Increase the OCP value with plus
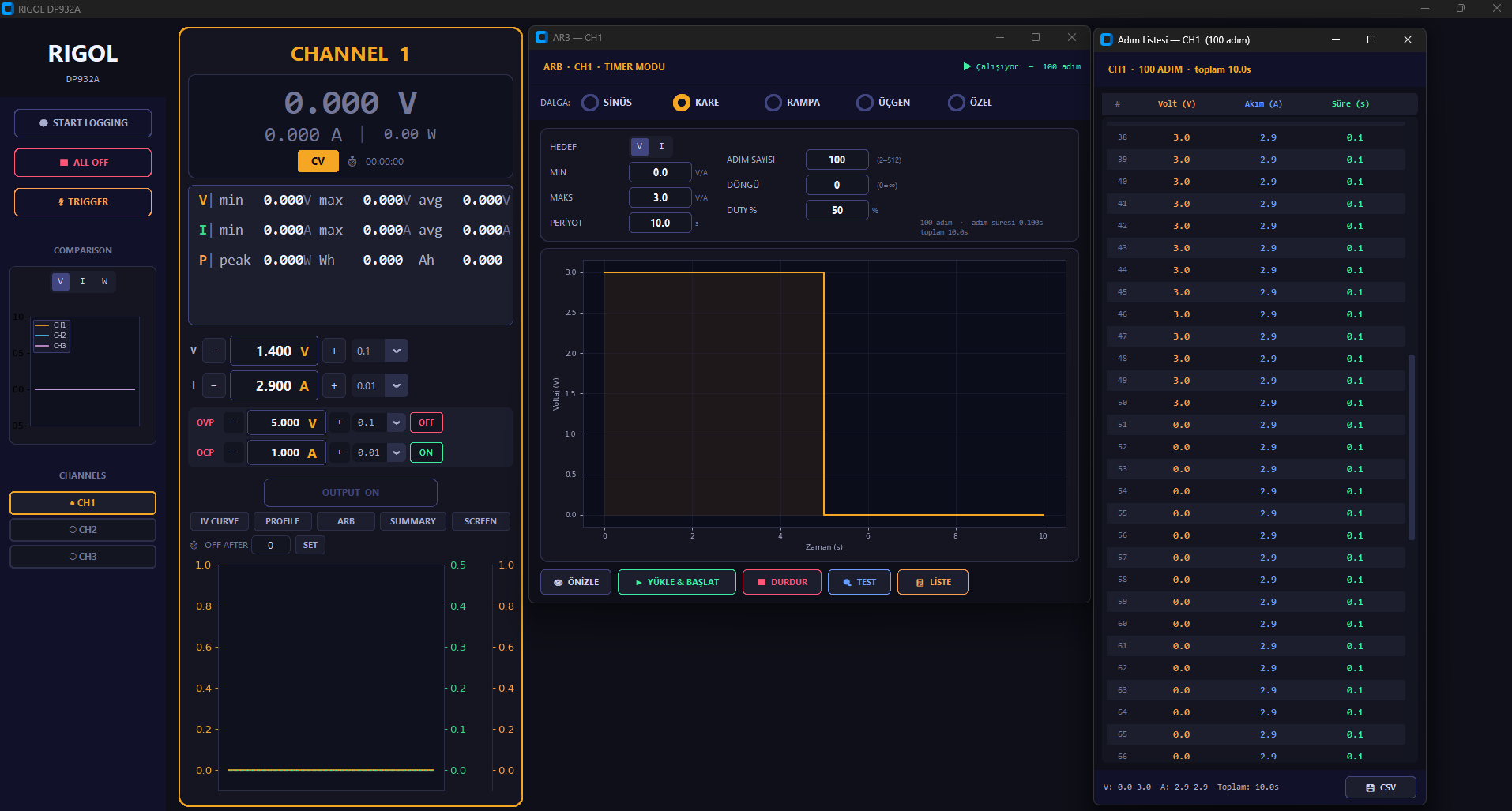Screen dimensions: 1512x811 340,453
